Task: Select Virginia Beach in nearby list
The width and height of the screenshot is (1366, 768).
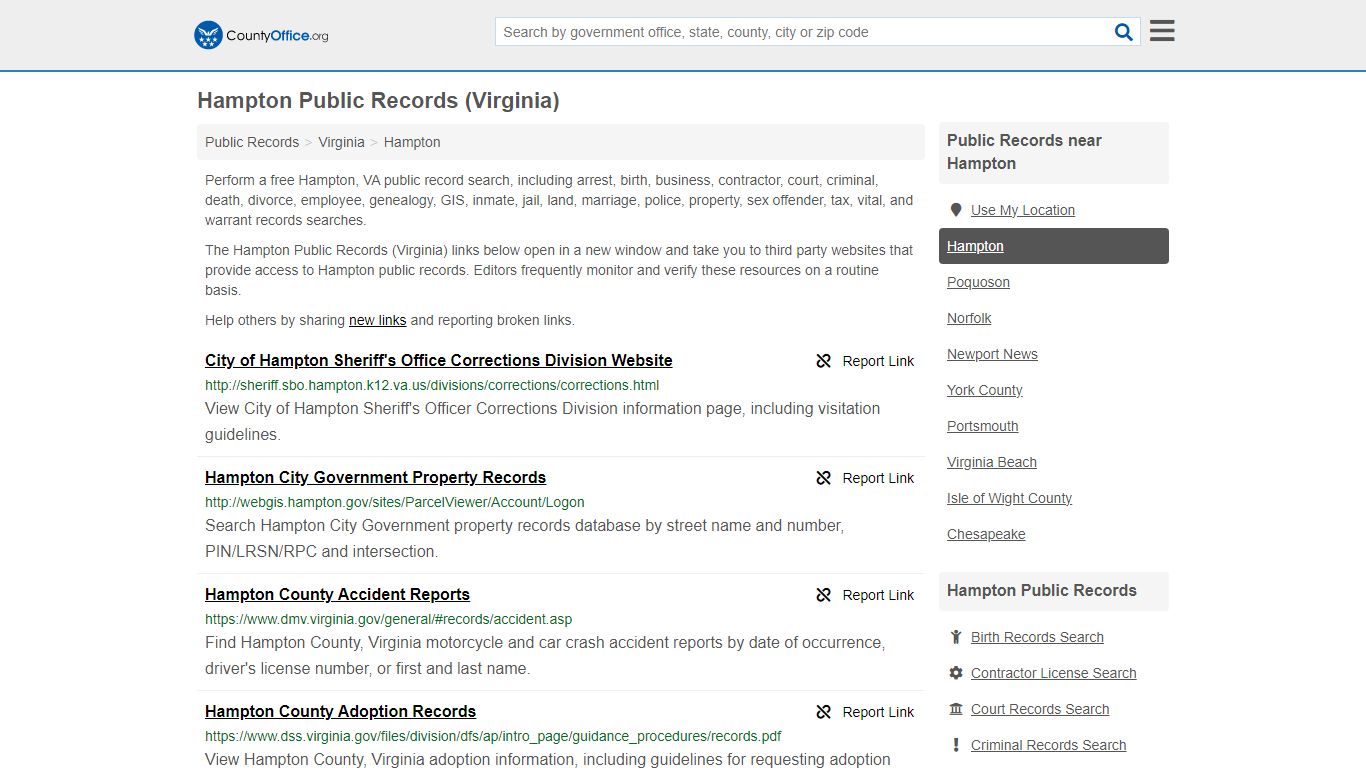Action: (992, 462)
